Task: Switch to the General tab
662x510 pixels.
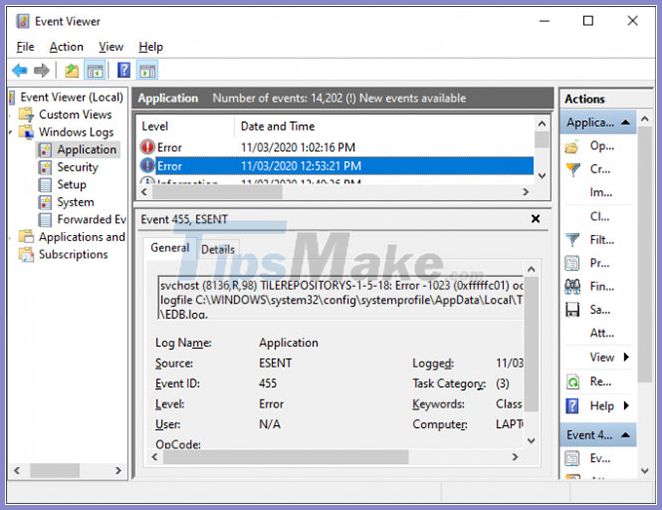Action: point(170,248)
